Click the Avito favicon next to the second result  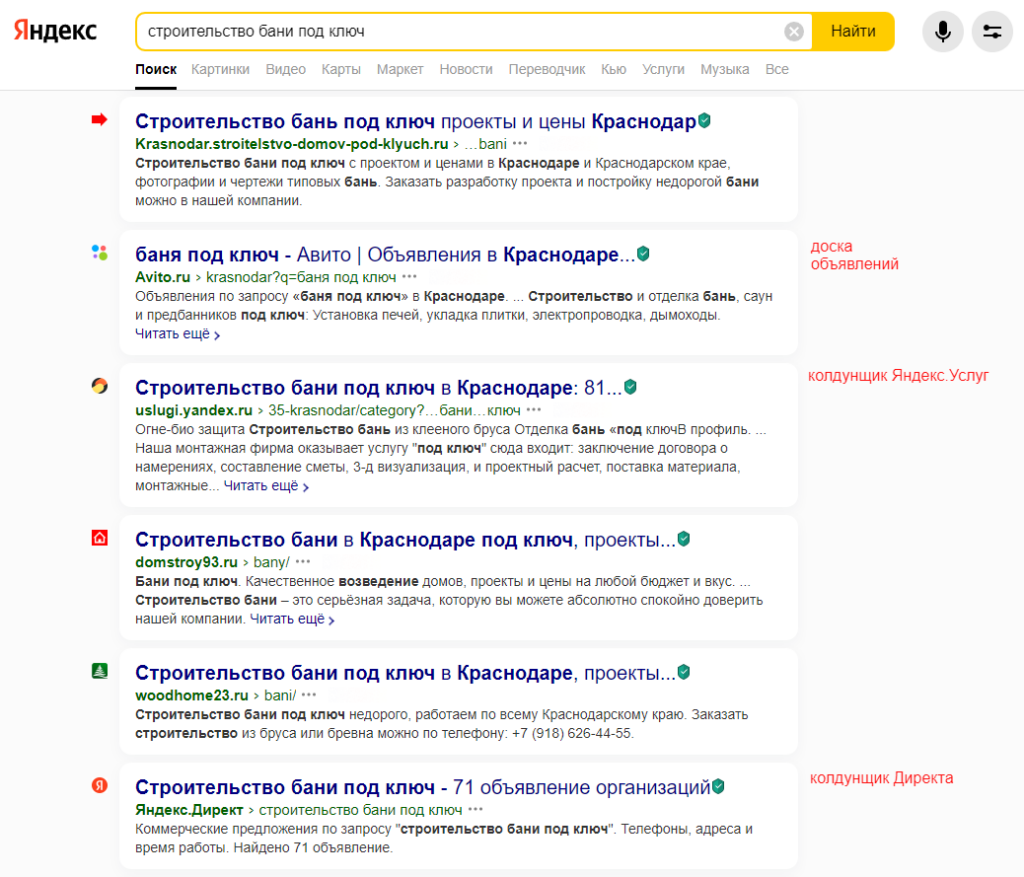tap(99, 253)
